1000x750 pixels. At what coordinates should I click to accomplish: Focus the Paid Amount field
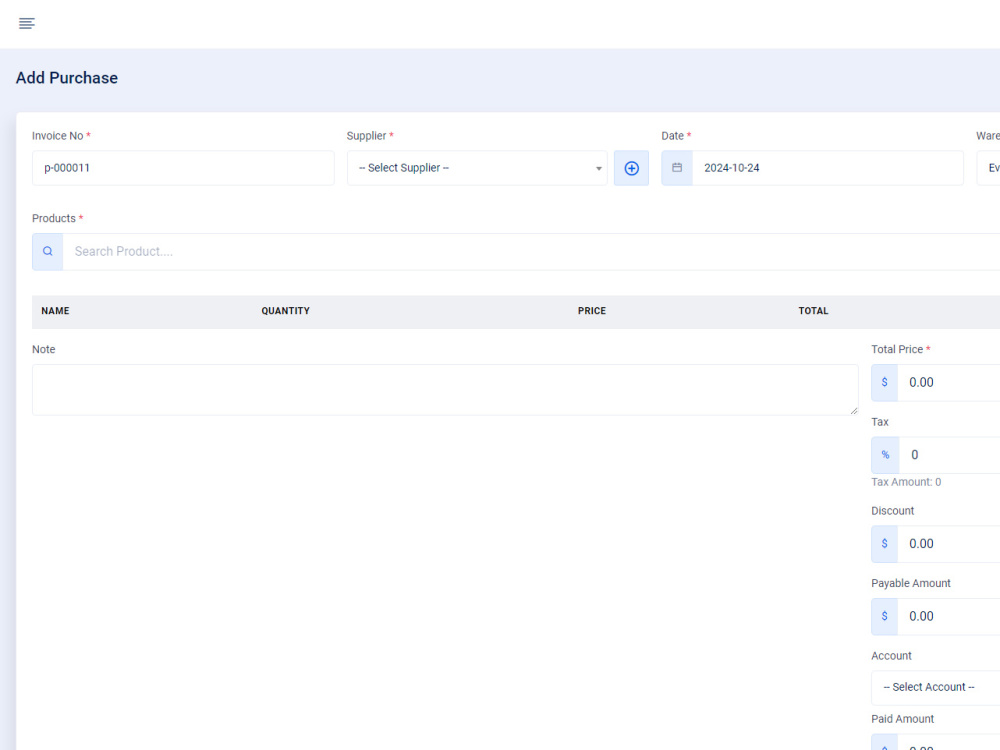pos(949,742)
